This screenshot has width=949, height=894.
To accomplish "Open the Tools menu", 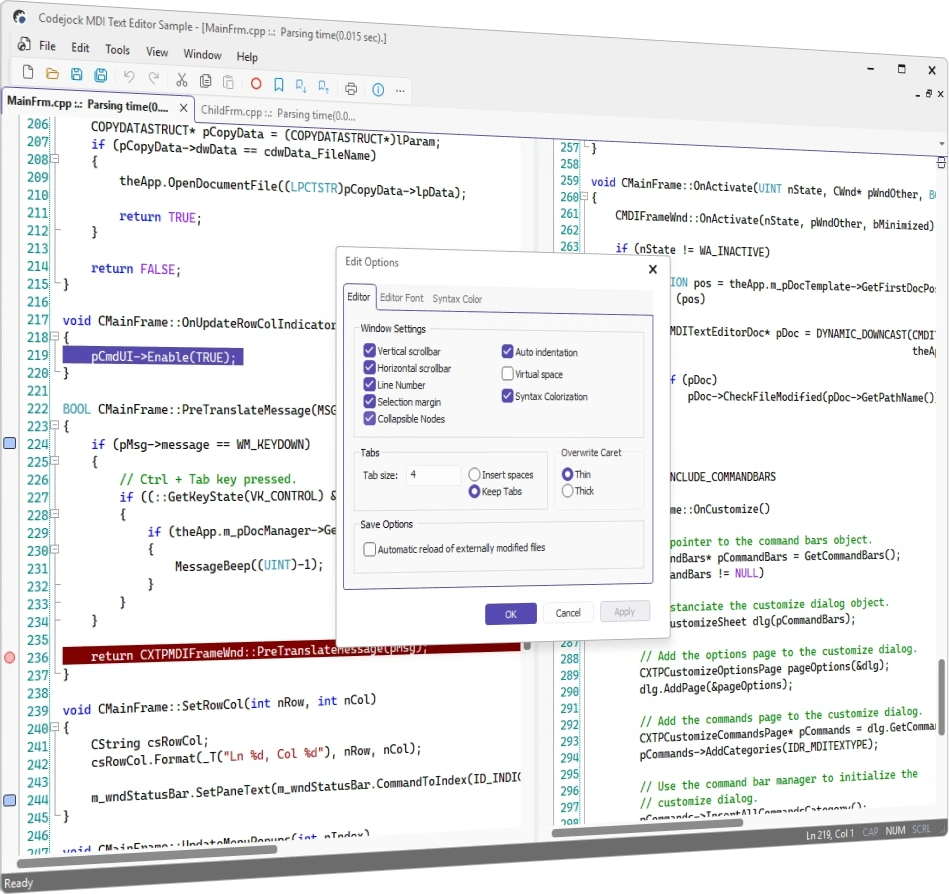I will tap(117, 50).
